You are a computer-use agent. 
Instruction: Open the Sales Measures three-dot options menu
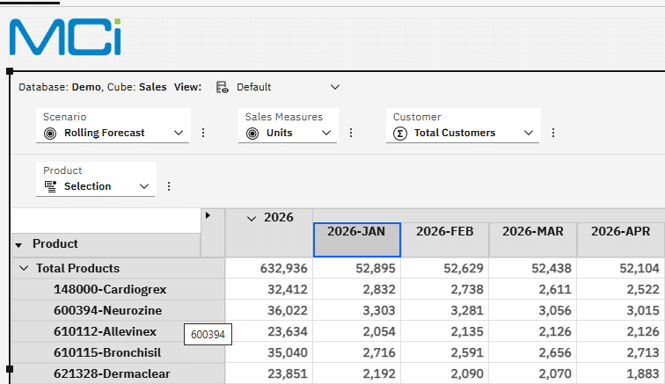pyautogui.click(x=351, y=133)
